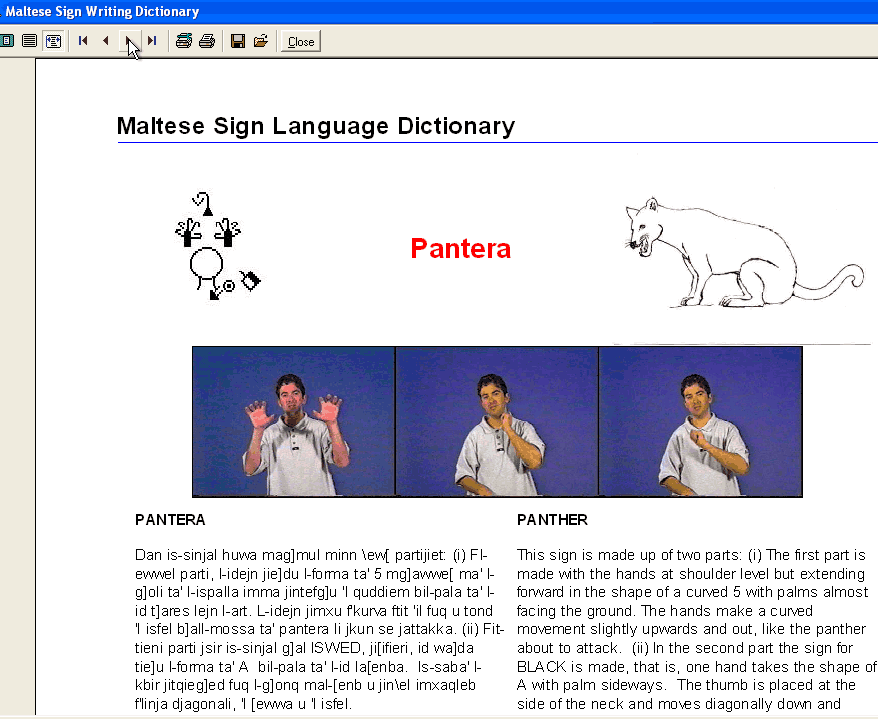This screenshot has width=878, height=719.
Task: Click the PANTERA Maltese heading
Action: [x=170, y=520]
